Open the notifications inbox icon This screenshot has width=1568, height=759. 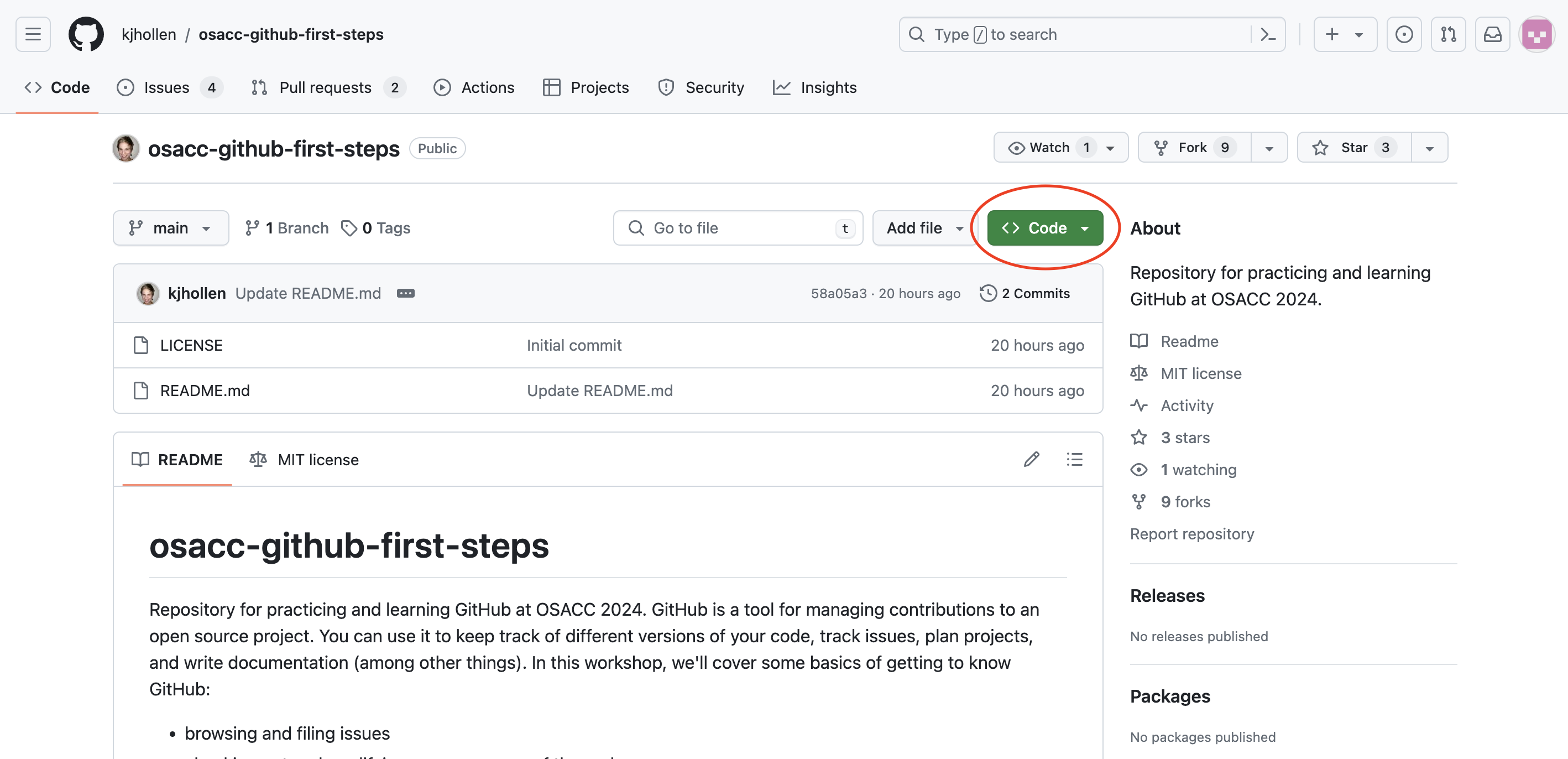click(1492, 34)
